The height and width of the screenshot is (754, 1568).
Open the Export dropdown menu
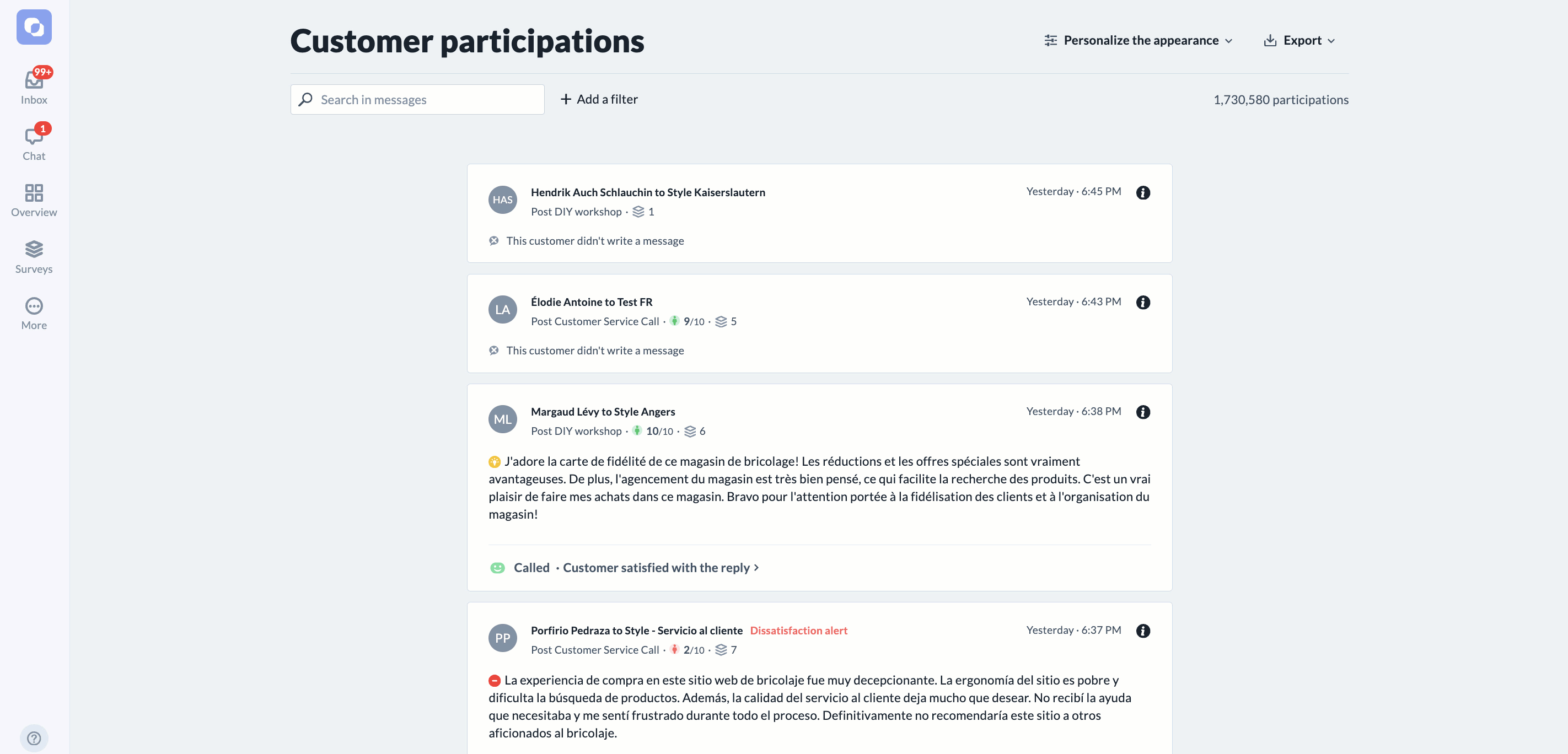point(1299,40)
